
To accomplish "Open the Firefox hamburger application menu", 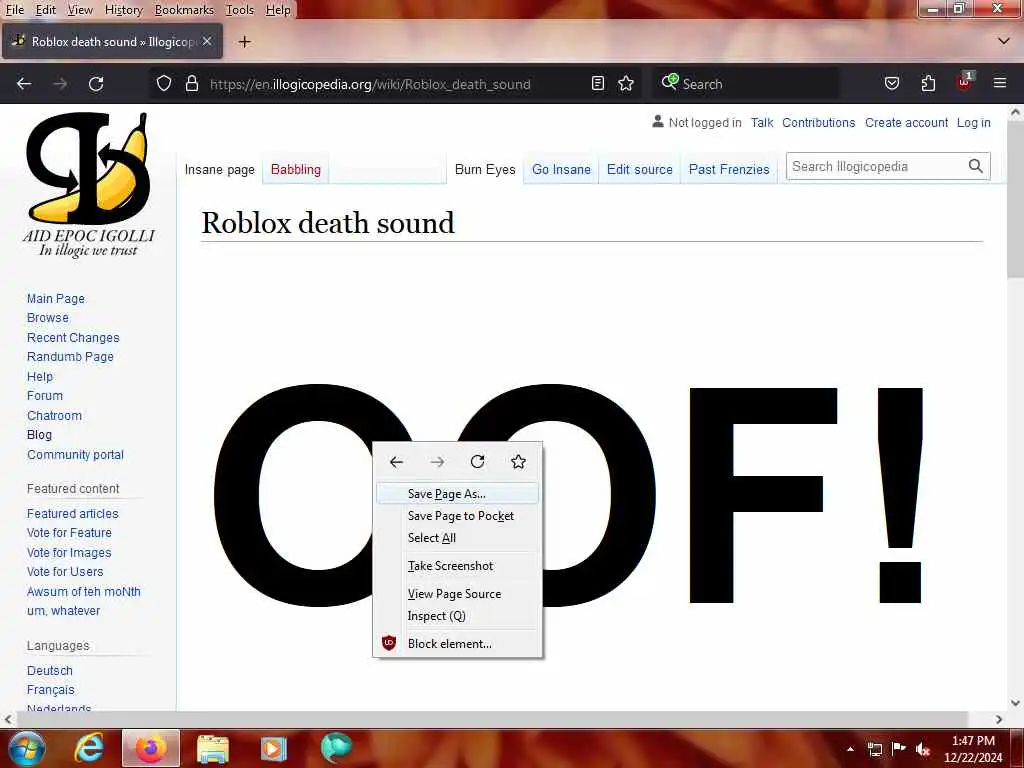I will (999, 83).
